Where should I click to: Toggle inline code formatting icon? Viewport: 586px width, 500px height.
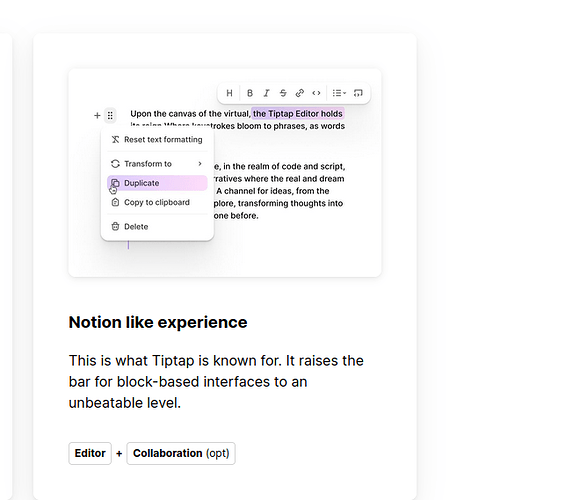pyautogui.click(x=316, y=93)
